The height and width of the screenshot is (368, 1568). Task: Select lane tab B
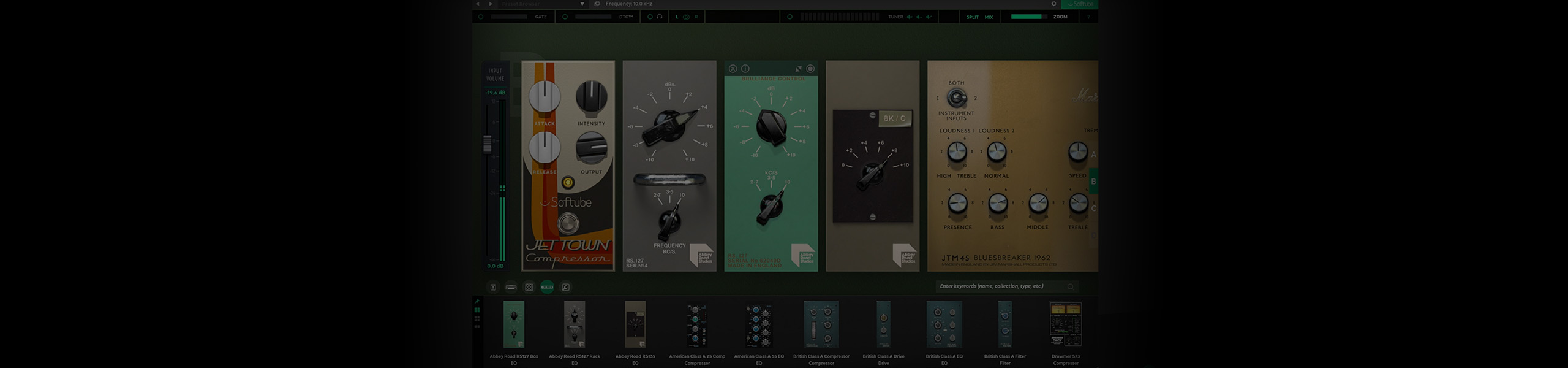click(x=1093, y=182)
